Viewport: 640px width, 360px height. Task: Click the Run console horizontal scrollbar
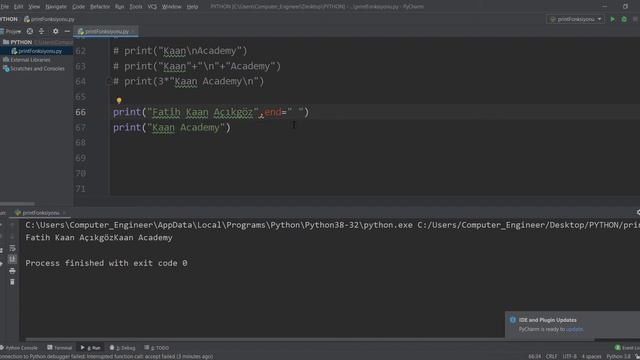pos(310,339)
